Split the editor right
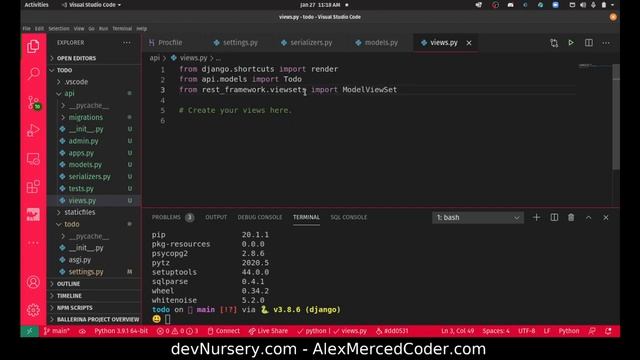 [589, 43]
